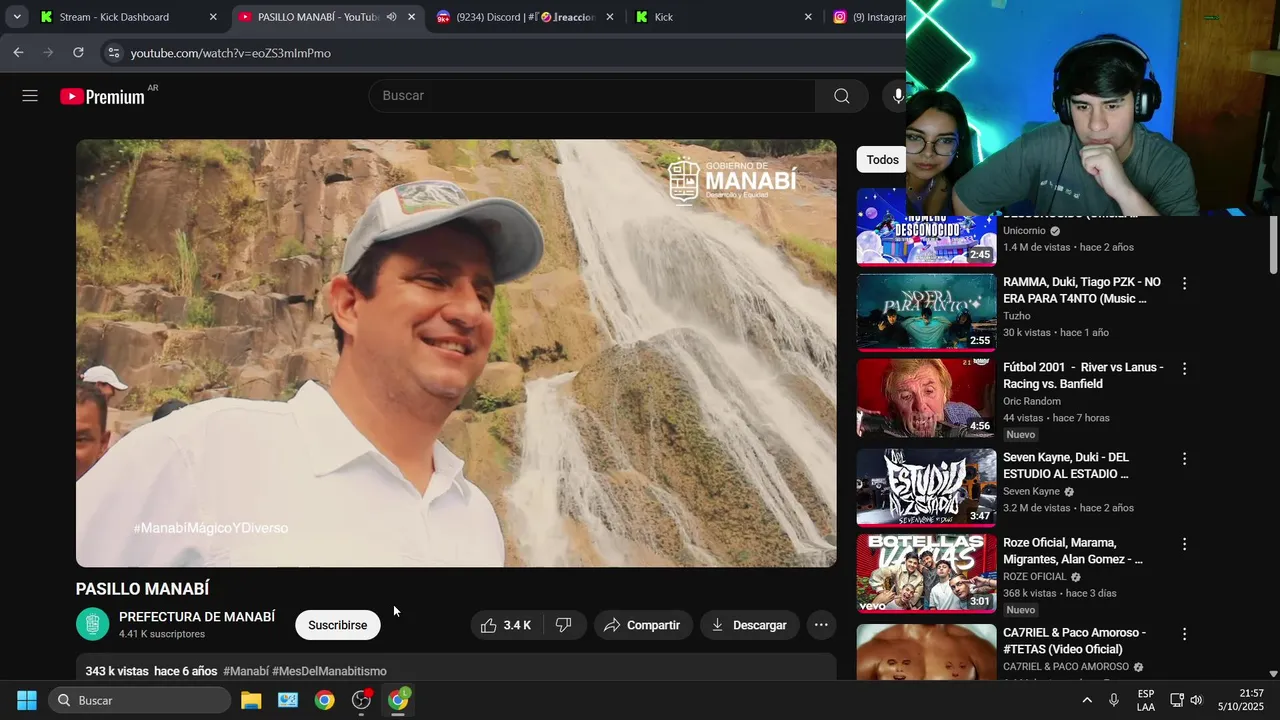The width and height of the screenshot is (1280, 720).
Task: Open Unicornio video thumbnail 2:45
Action: point(926,240)
